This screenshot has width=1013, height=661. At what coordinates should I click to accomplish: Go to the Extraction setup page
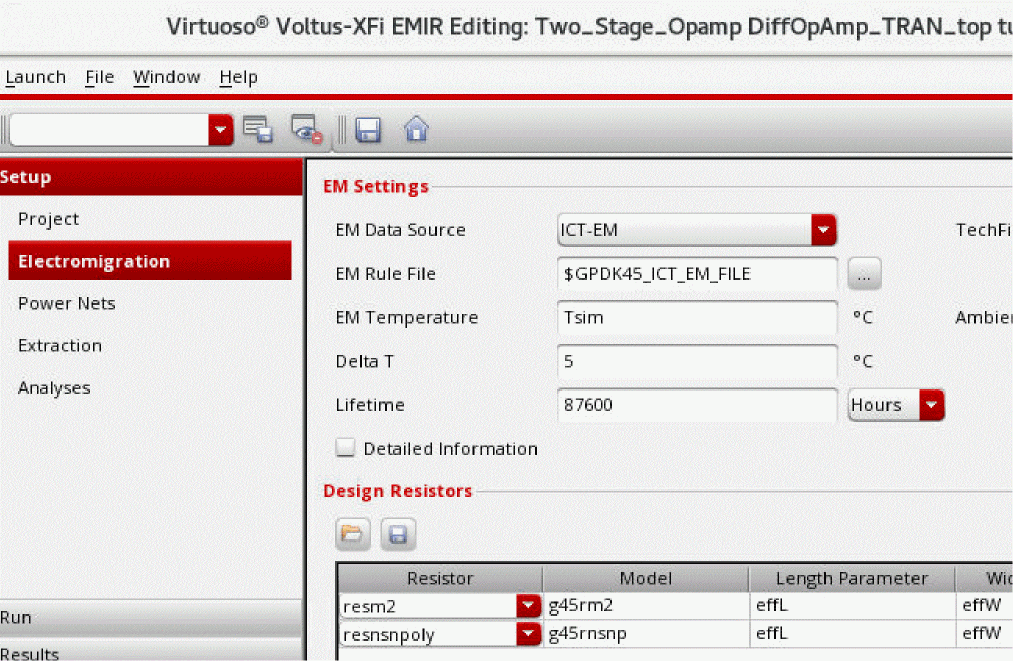[x=60, y=345]
